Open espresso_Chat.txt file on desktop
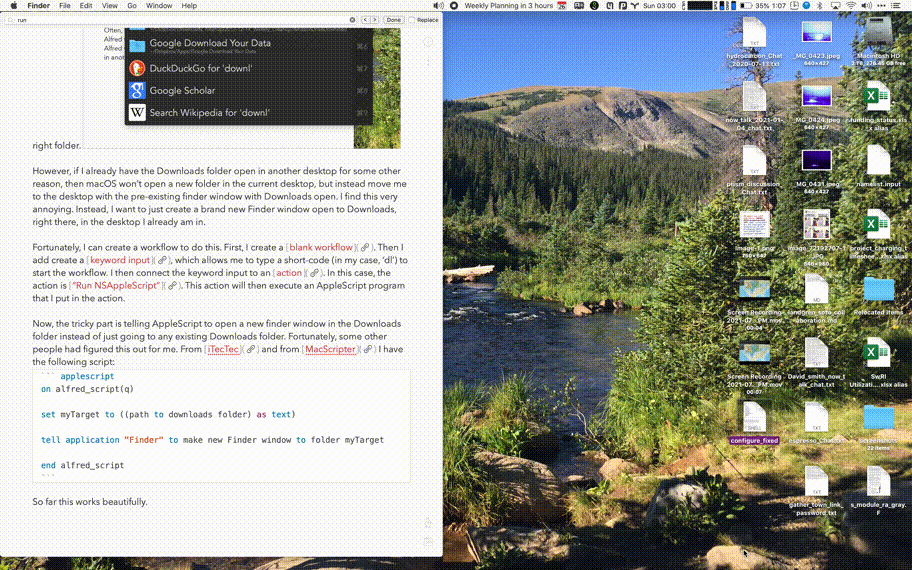Image resolution: width=912 pixels, height=570 pixels. pos(817,416)
